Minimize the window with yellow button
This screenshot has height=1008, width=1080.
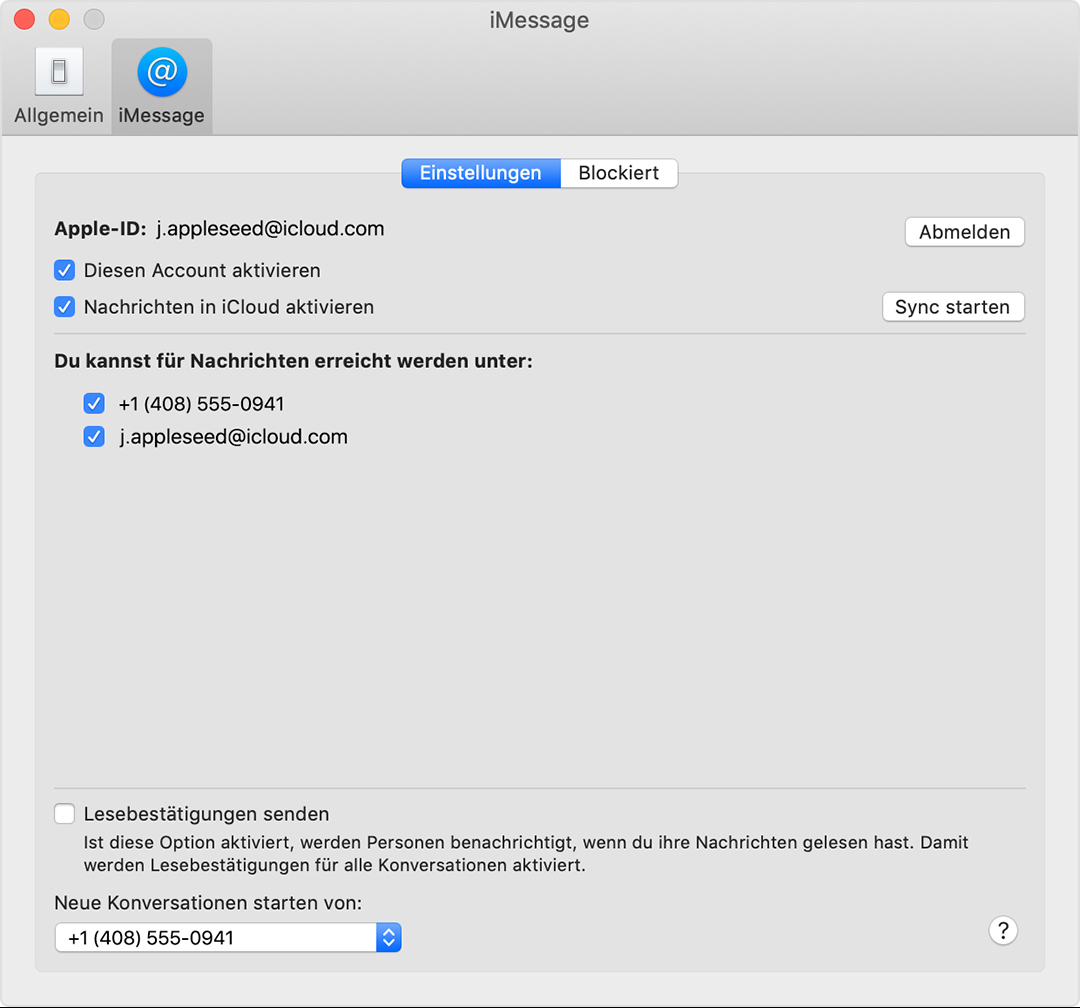click(59, 19)
